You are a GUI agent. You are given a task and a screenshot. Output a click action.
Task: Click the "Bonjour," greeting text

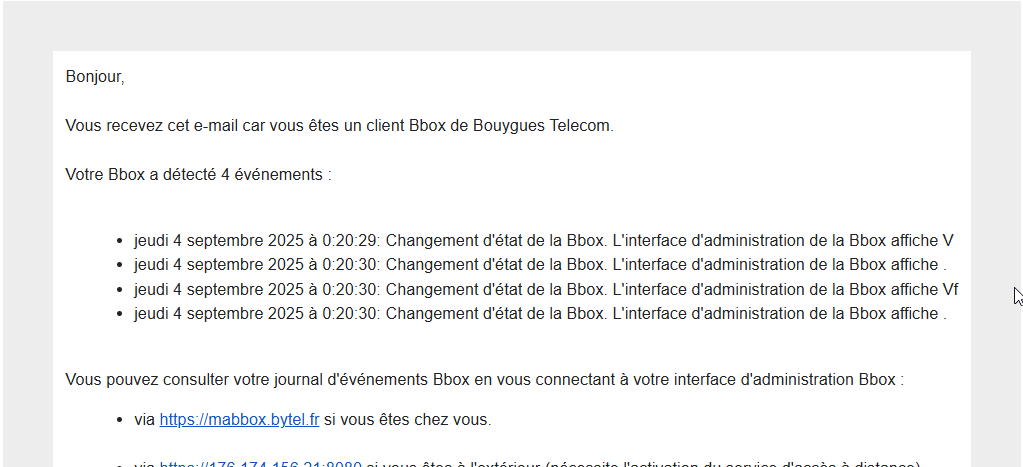point(95,77)
